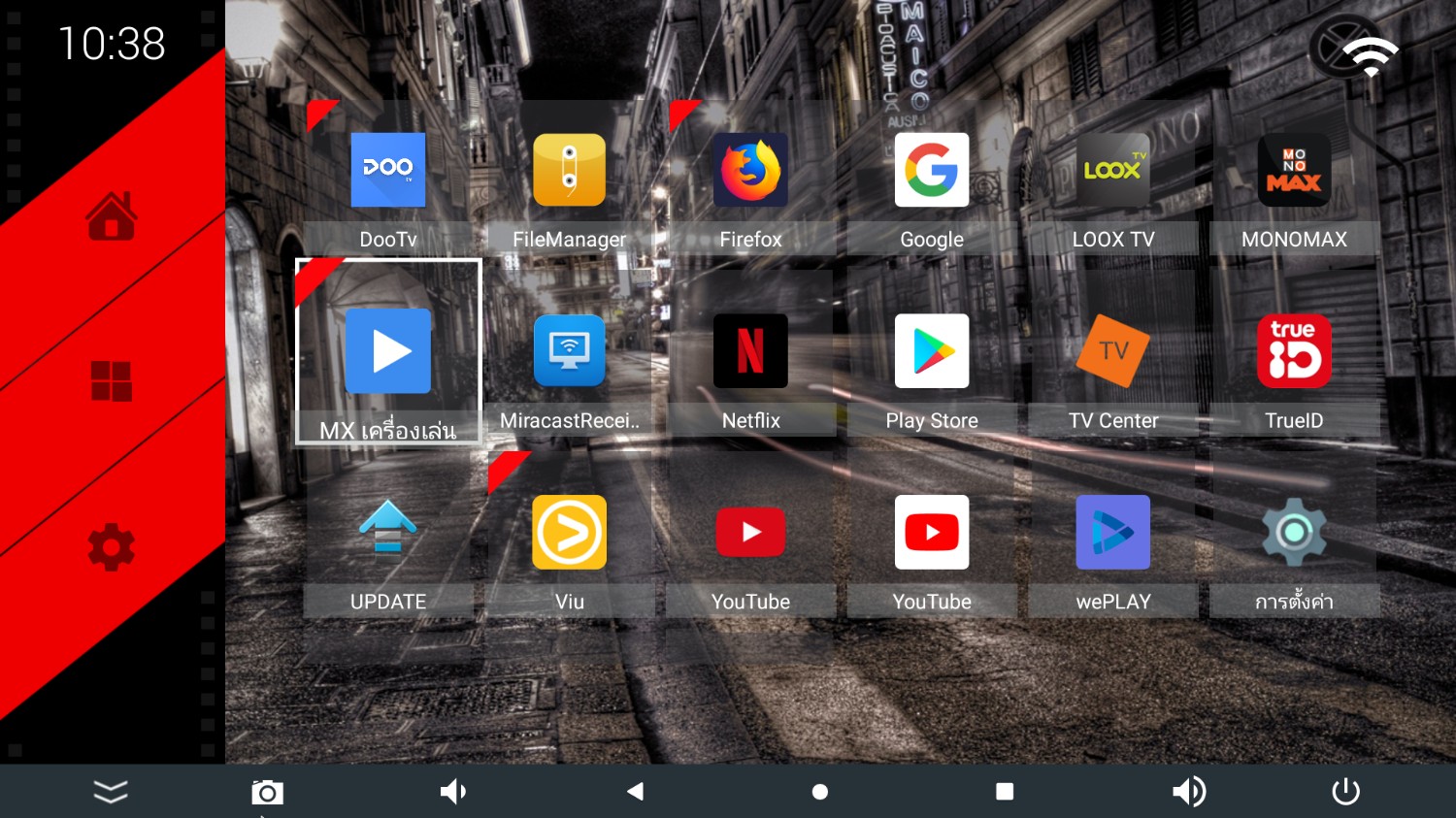Launch the MX player app

coord(388,352)
